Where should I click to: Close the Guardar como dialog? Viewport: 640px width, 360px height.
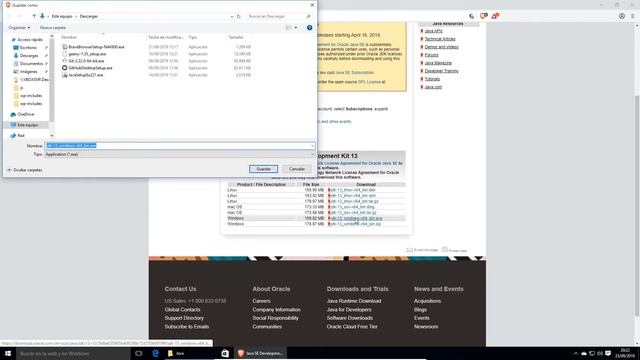tap(312, 5)
